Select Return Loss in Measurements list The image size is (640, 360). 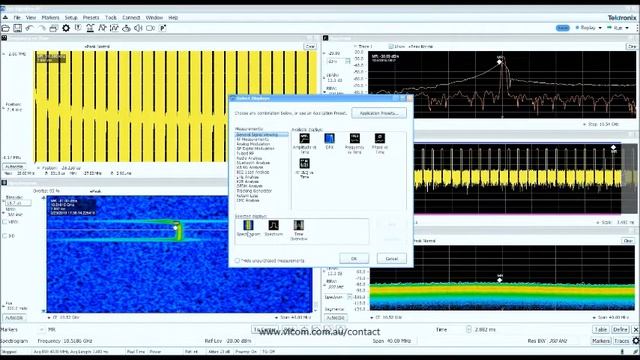click(x=247, y=196)
